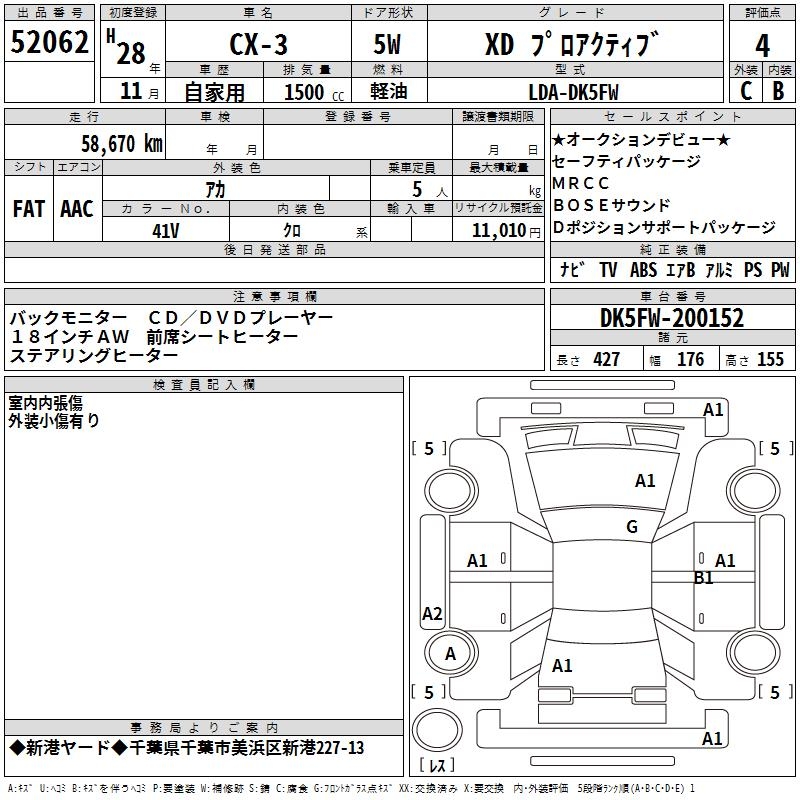Click the "注意事項欄" header
Screen dimensions: 800x800
[x=274, y=296]
